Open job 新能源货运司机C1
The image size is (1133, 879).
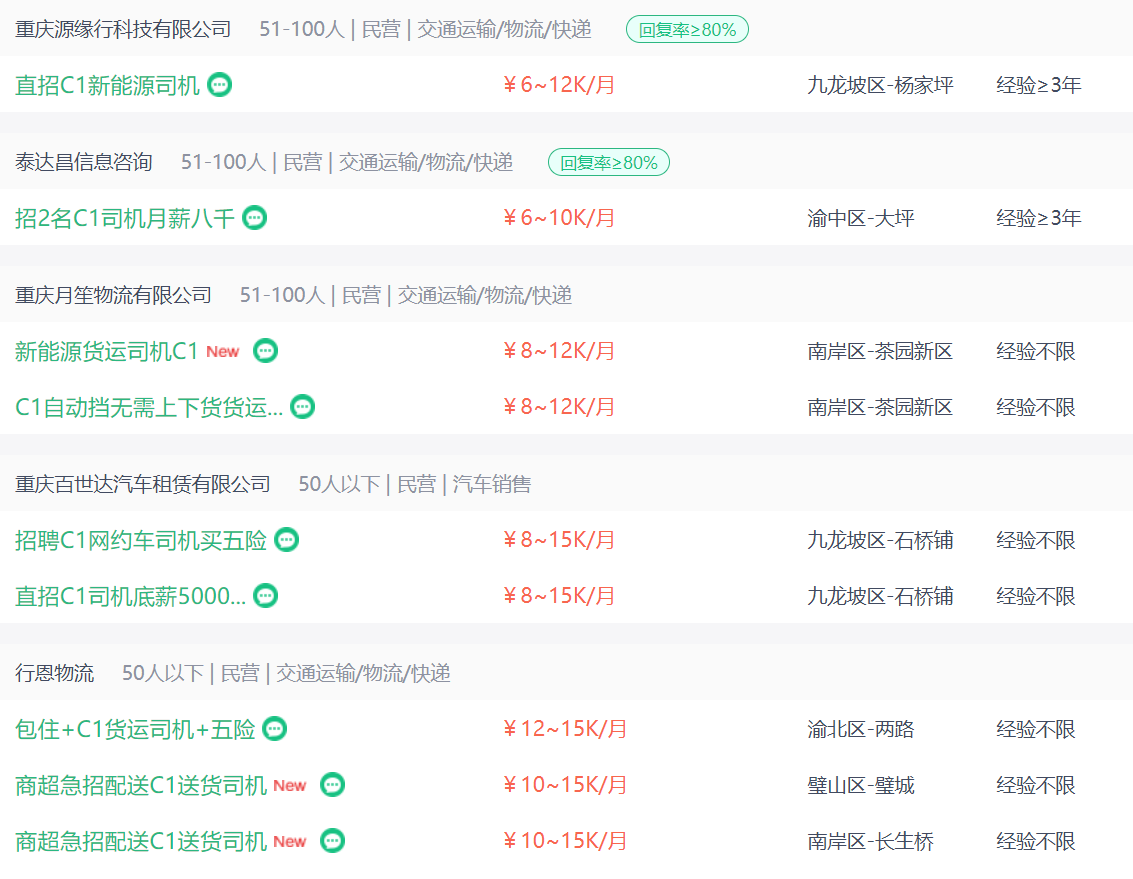[106, 351]
